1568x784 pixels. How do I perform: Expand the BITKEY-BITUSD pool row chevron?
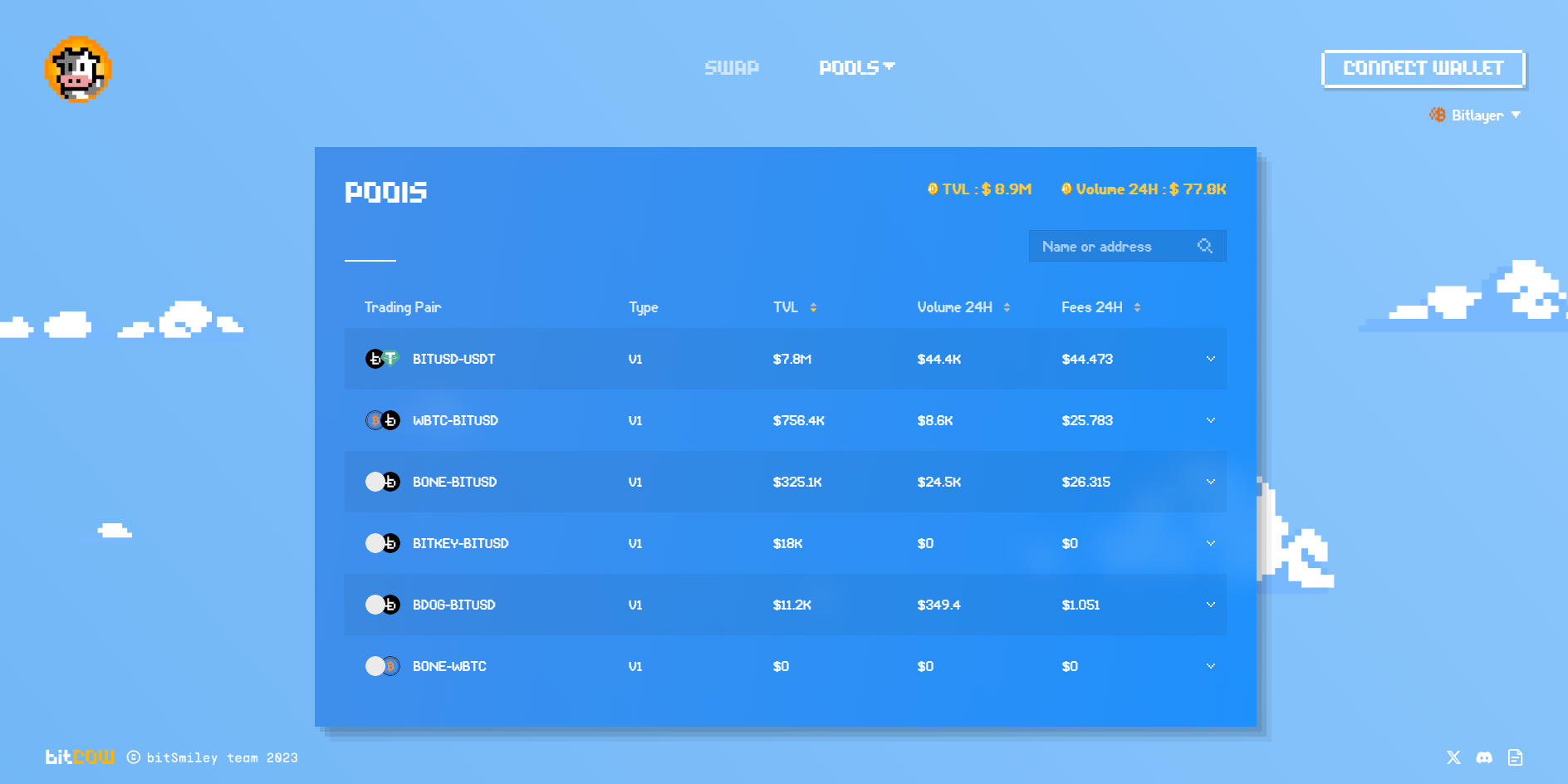(1211, 543)
